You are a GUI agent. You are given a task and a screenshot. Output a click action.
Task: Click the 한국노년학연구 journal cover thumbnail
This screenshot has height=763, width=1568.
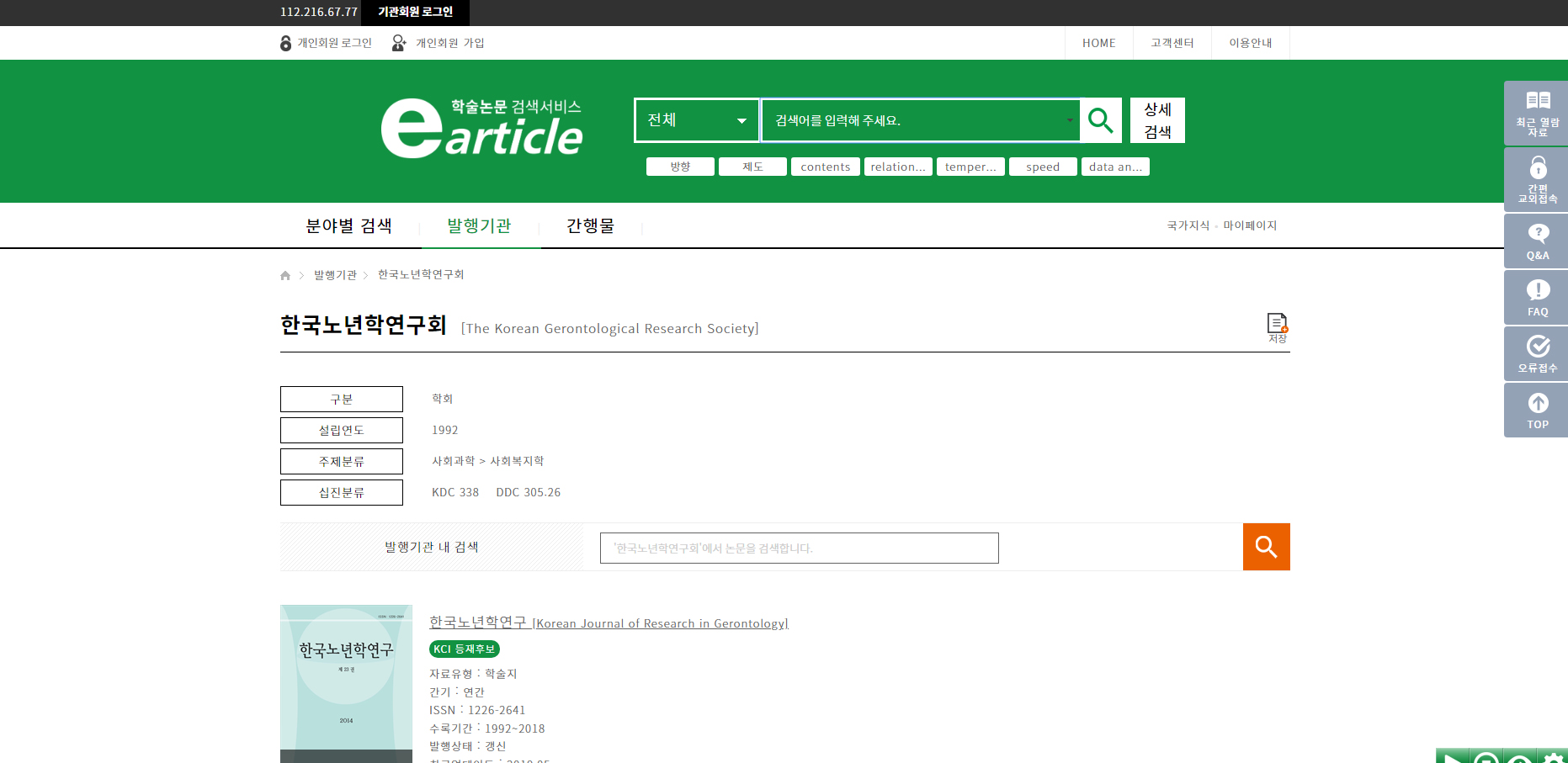tap(346, 684)
